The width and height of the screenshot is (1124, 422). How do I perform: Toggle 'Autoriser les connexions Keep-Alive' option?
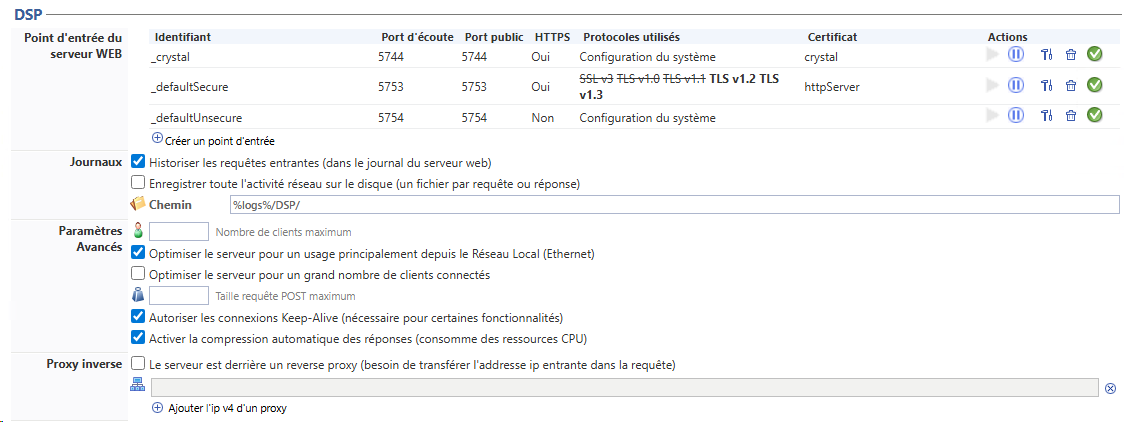(x=139, y=317)
